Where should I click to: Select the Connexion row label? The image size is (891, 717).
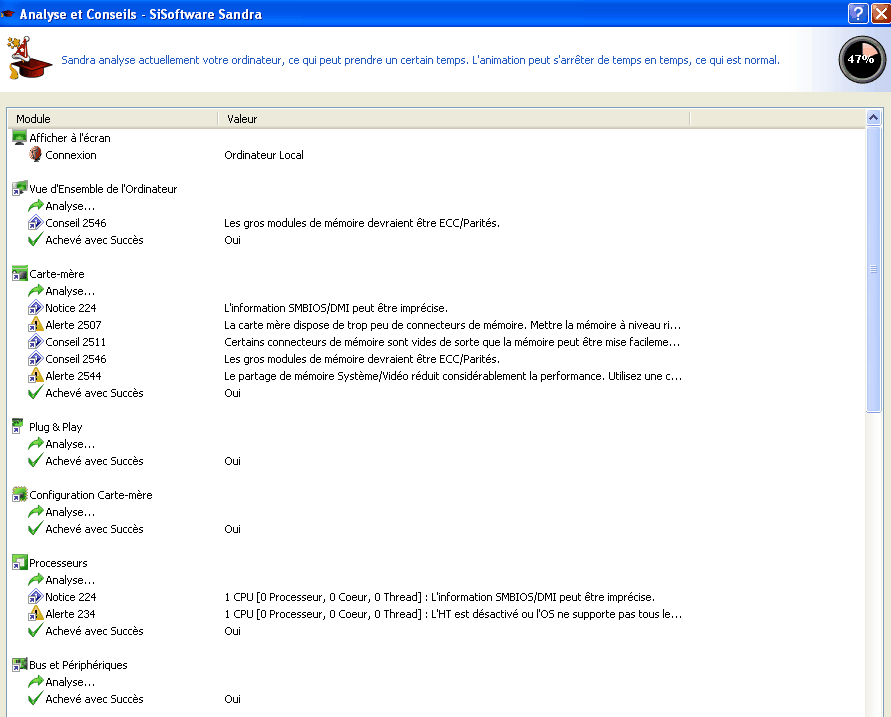point(71,155)
